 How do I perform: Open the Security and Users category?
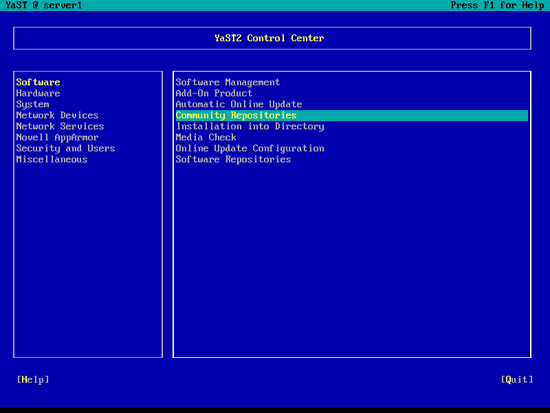pyautogui.click(x=66, y=148)
